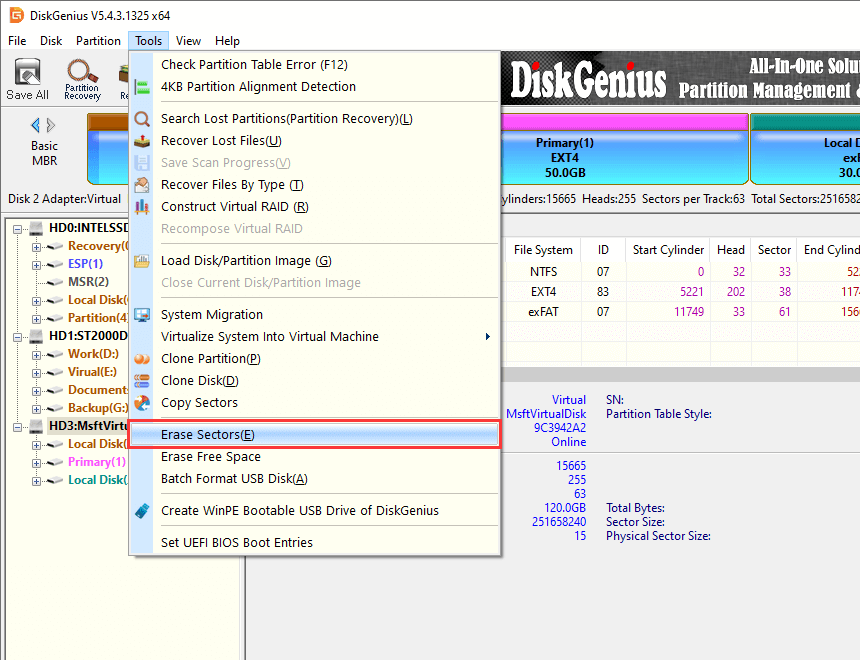Expand the Work(D:) partition node
Viewport: 860px width, 660px height.
click(x=37, y=354)
